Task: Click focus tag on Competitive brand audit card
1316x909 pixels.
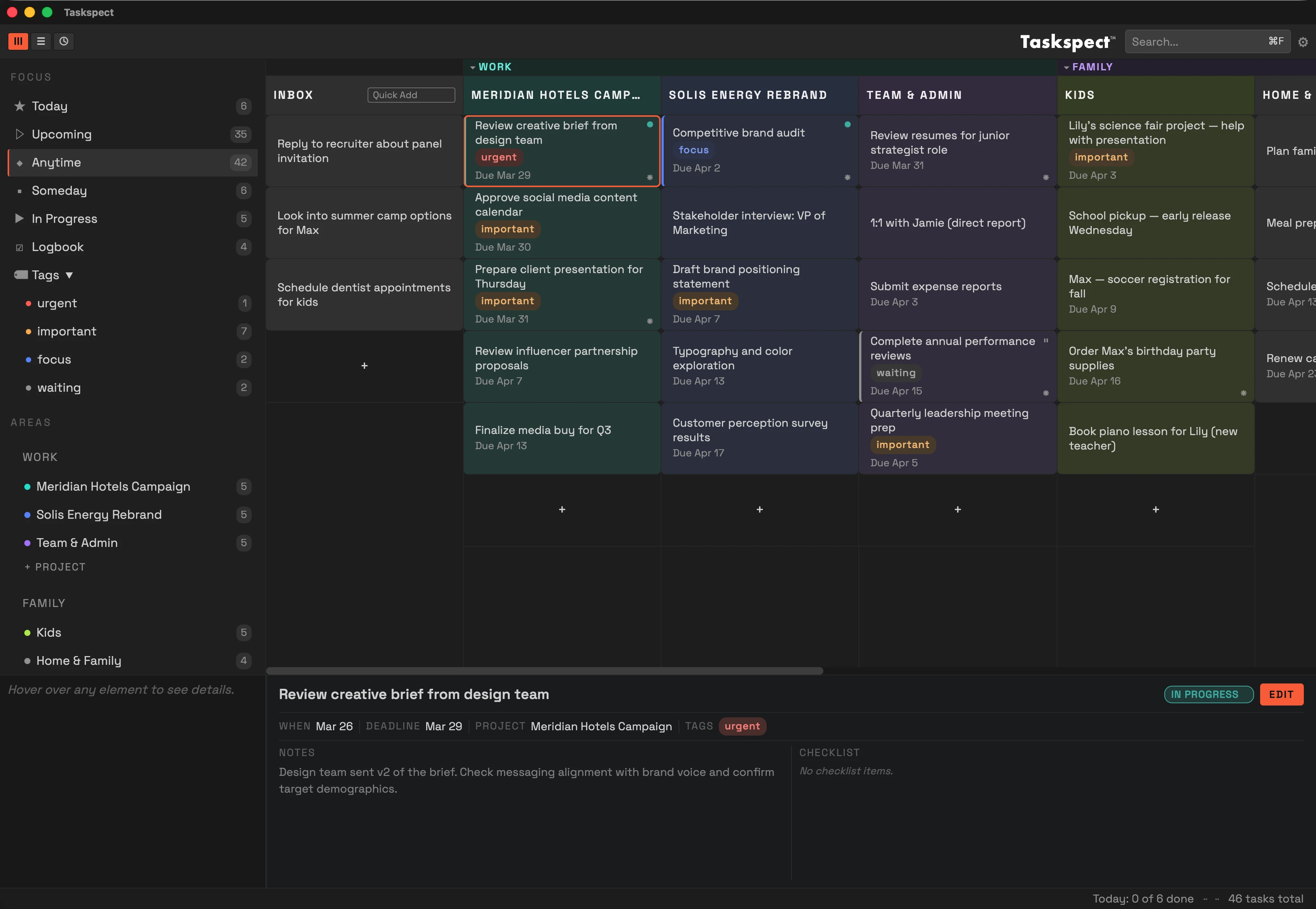Action: point(693,150)
